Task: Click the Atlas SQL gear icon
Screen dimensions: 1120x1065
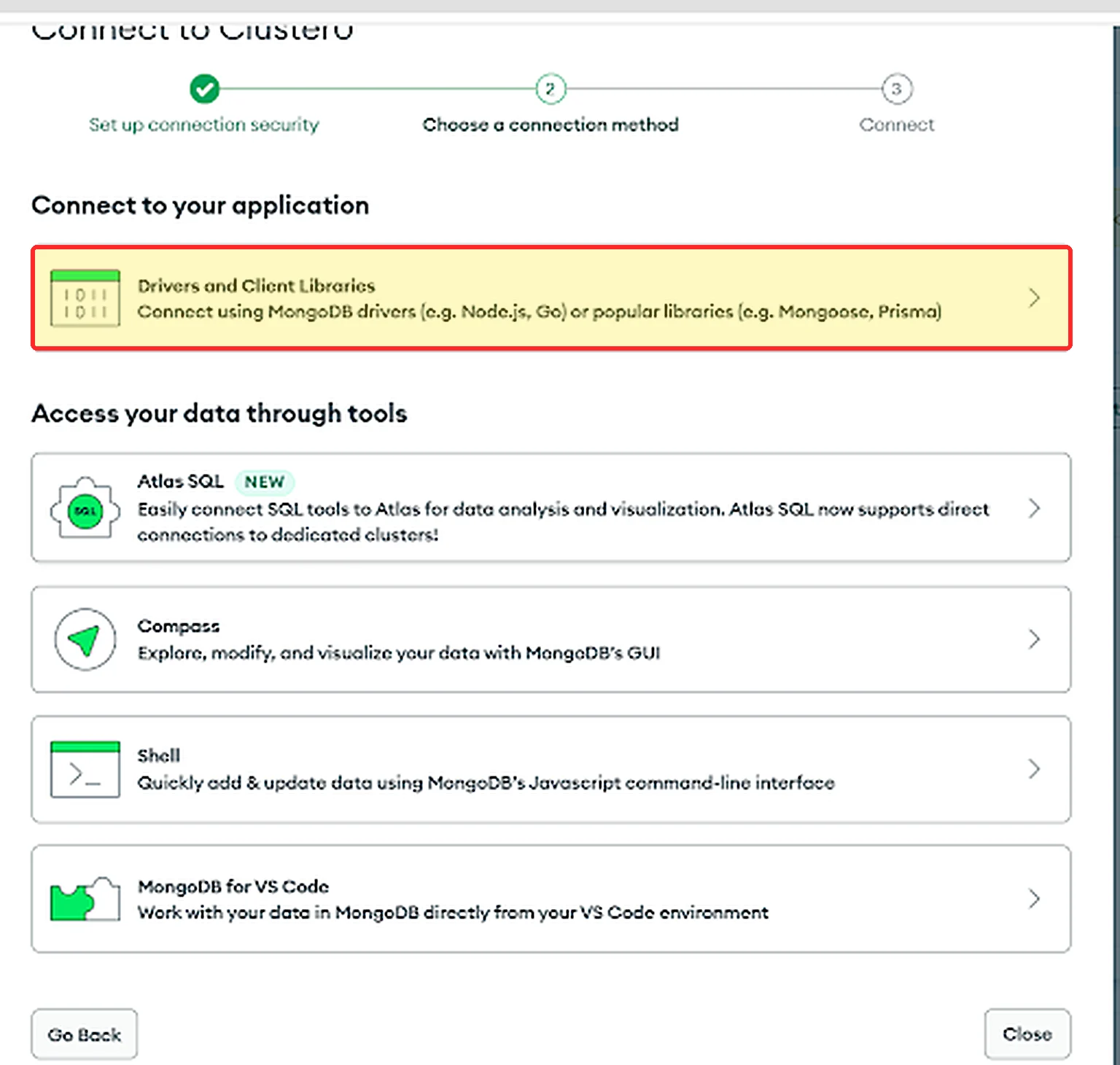Action: point(85,508)
